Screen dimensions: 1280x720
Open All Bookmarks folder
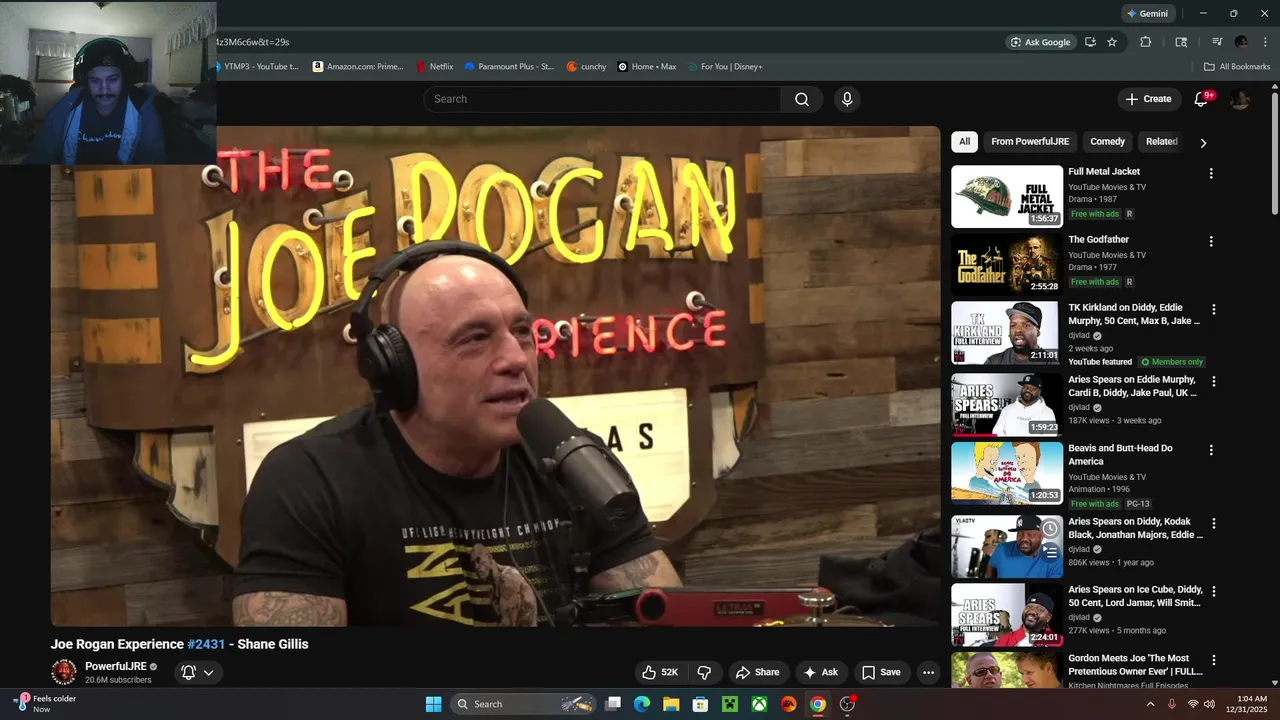point(1237,67)
